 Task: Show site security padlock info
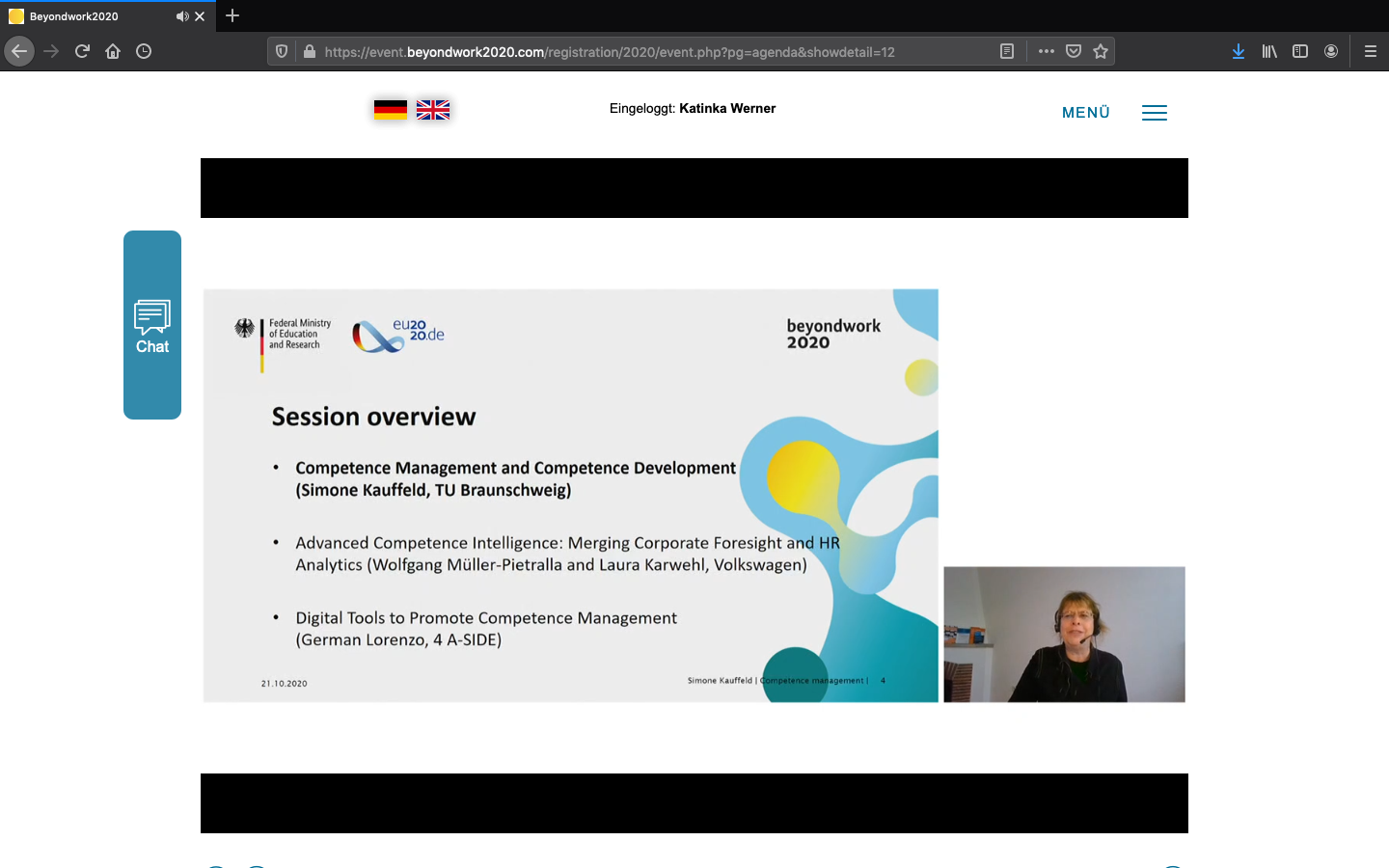tap(310, 51)
